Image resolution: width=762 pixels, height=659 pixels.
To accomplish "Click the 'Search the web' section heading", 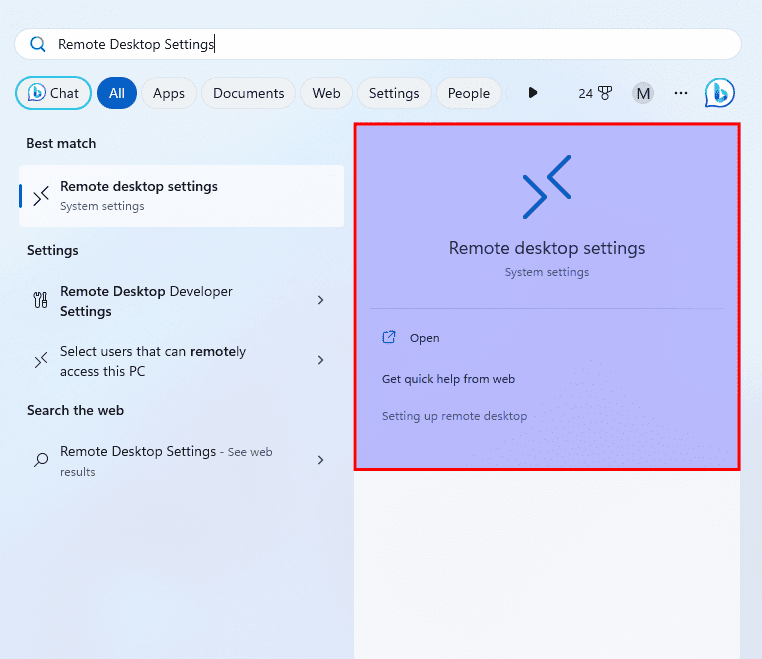I will click(75, 410).
